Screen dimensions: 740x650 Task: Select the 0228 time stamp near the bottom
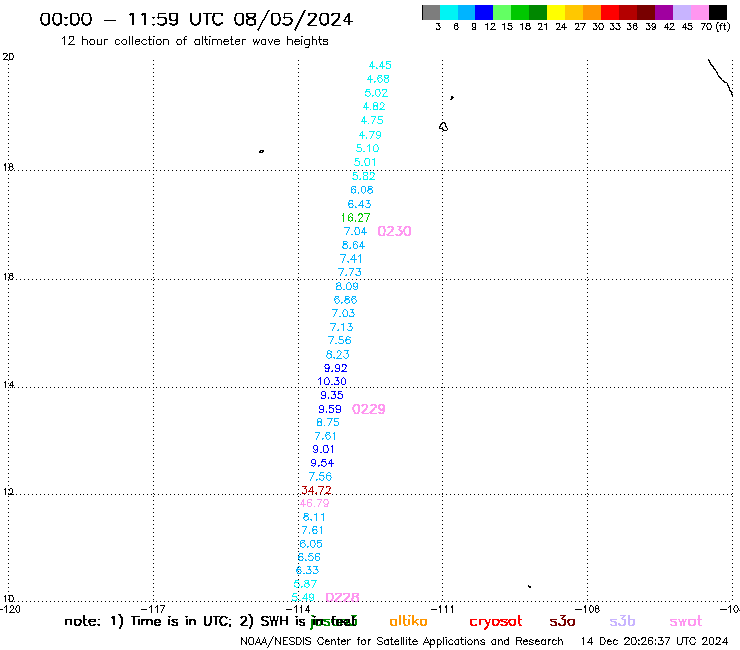point(343,597)
